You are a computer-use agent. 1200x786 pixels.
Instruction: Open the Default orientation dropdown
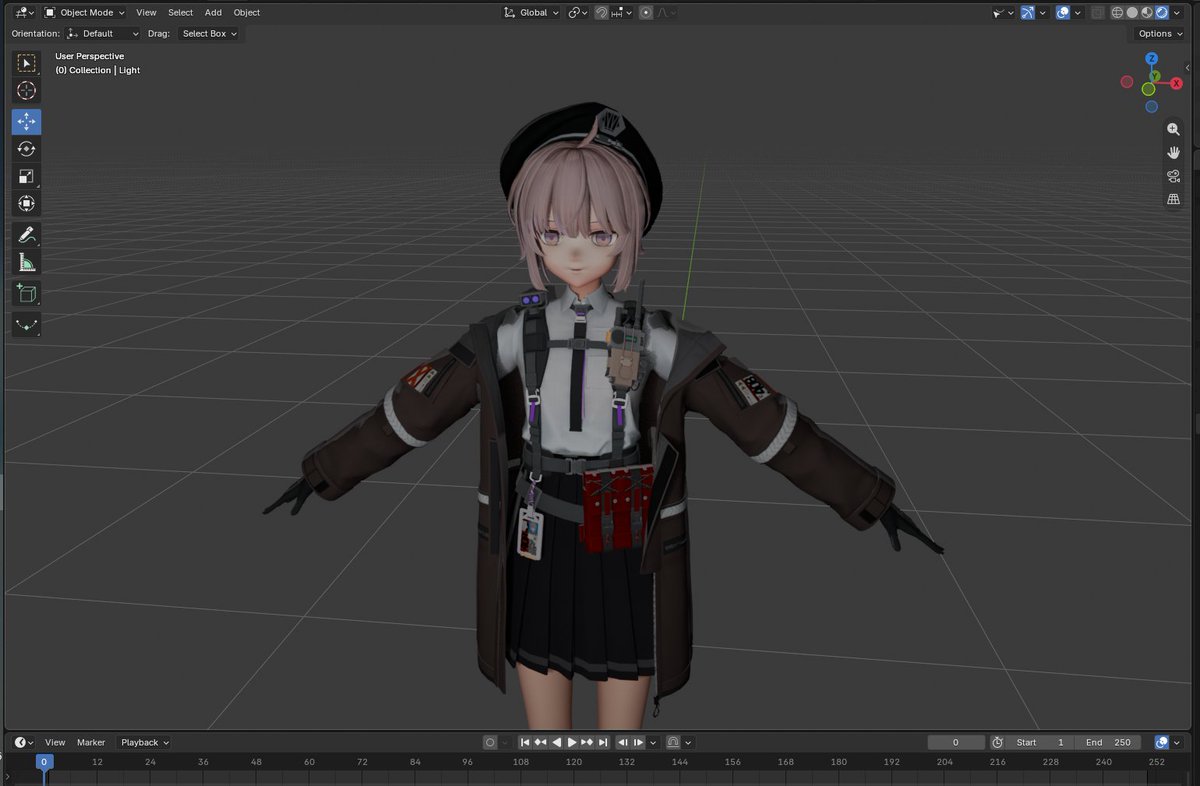click(103, 33)
